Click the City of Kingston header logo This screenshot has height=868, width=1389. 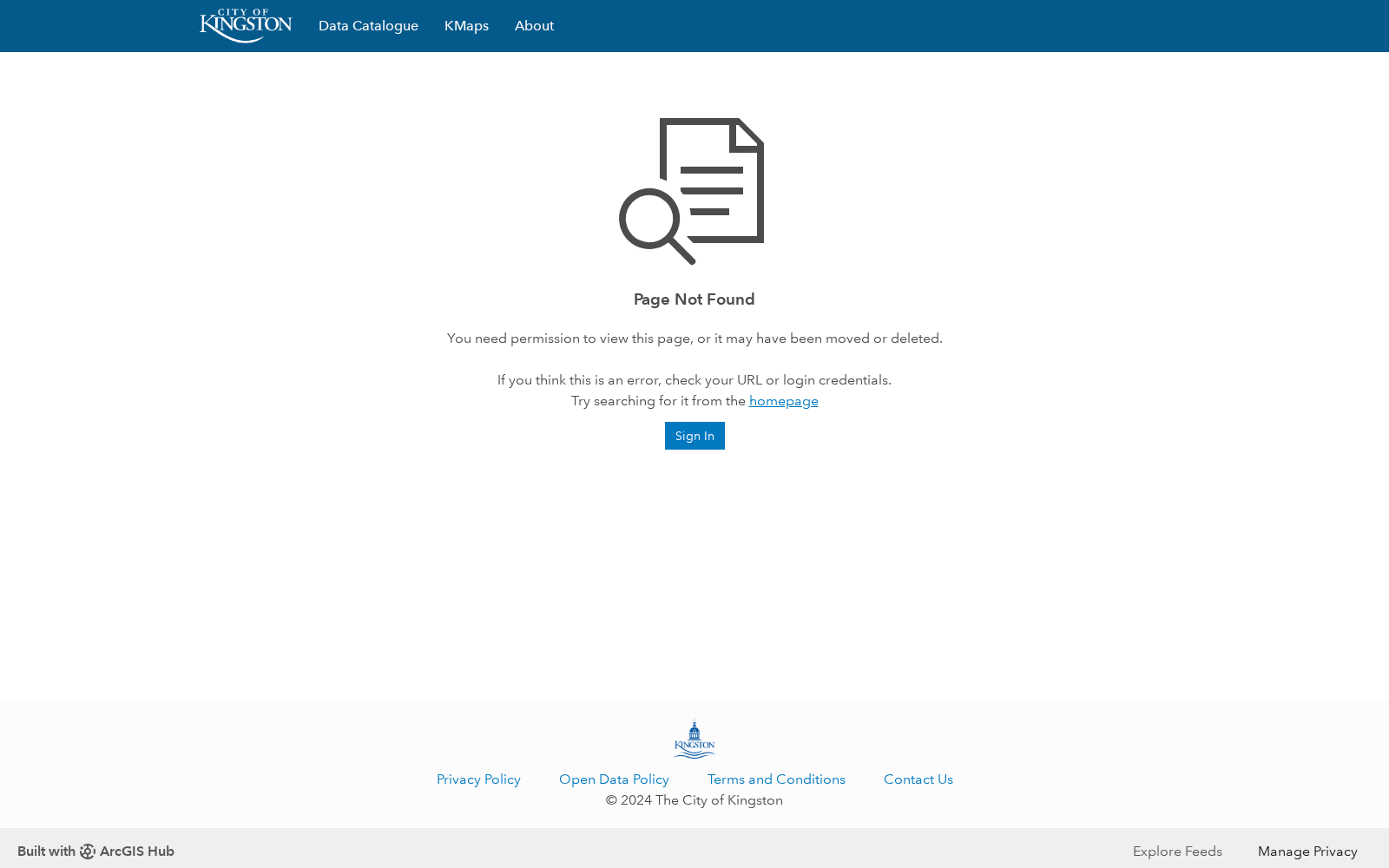tap(246, 26)
